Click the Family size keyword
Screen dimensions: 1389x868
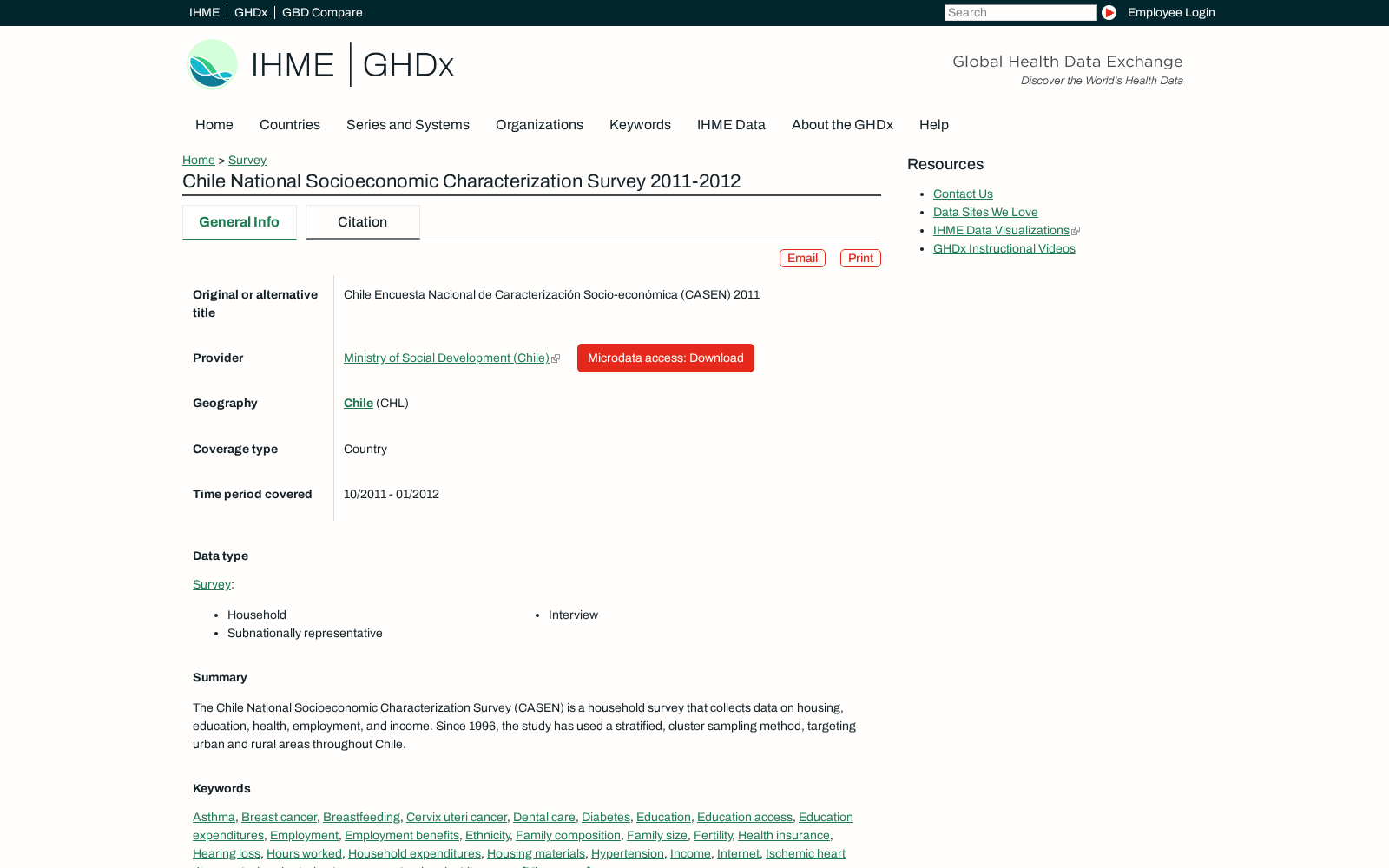click(x=657, y=835)
